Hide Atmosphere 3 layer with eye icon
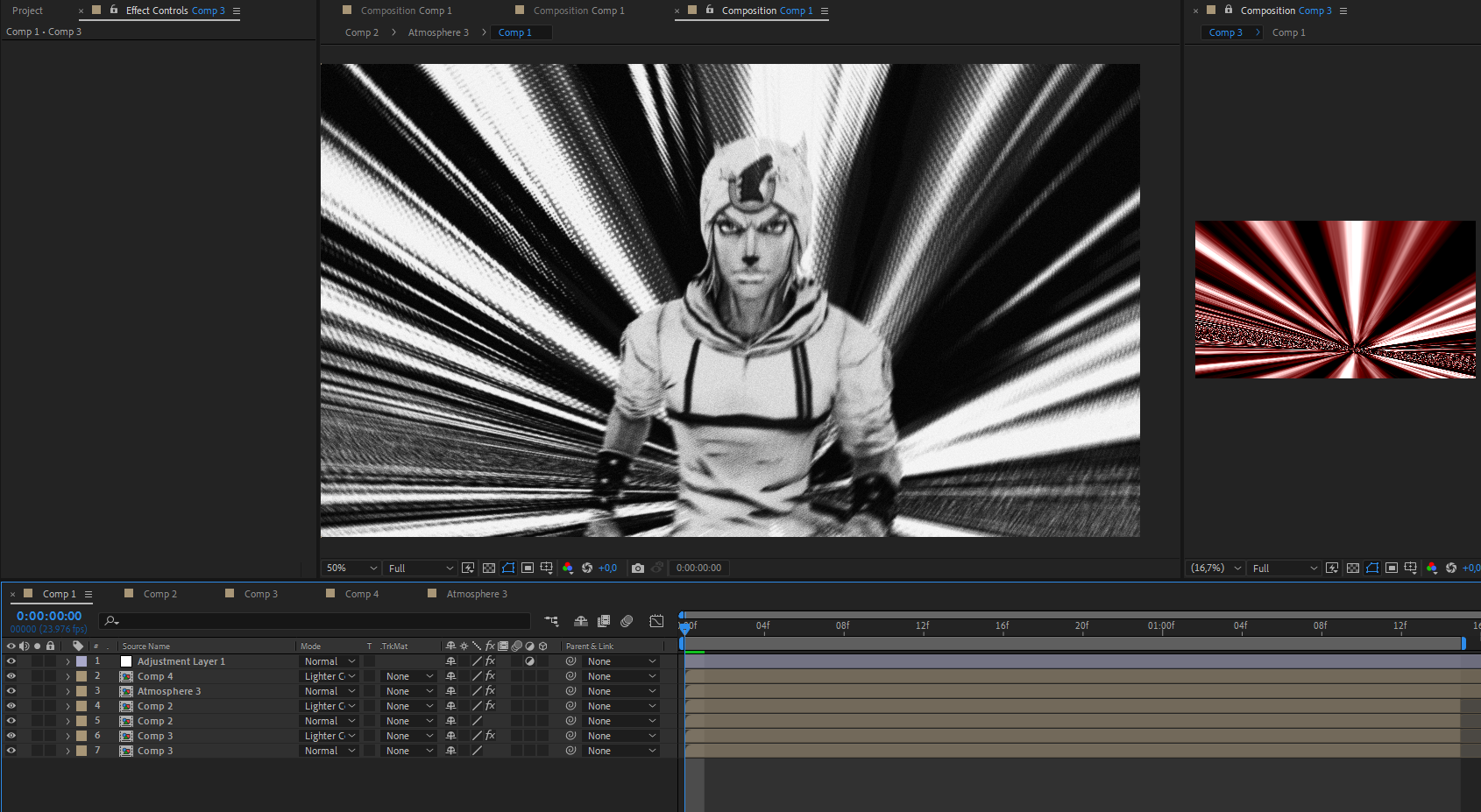The width and height of the screenshot is (1481, 812). [11, 691]
